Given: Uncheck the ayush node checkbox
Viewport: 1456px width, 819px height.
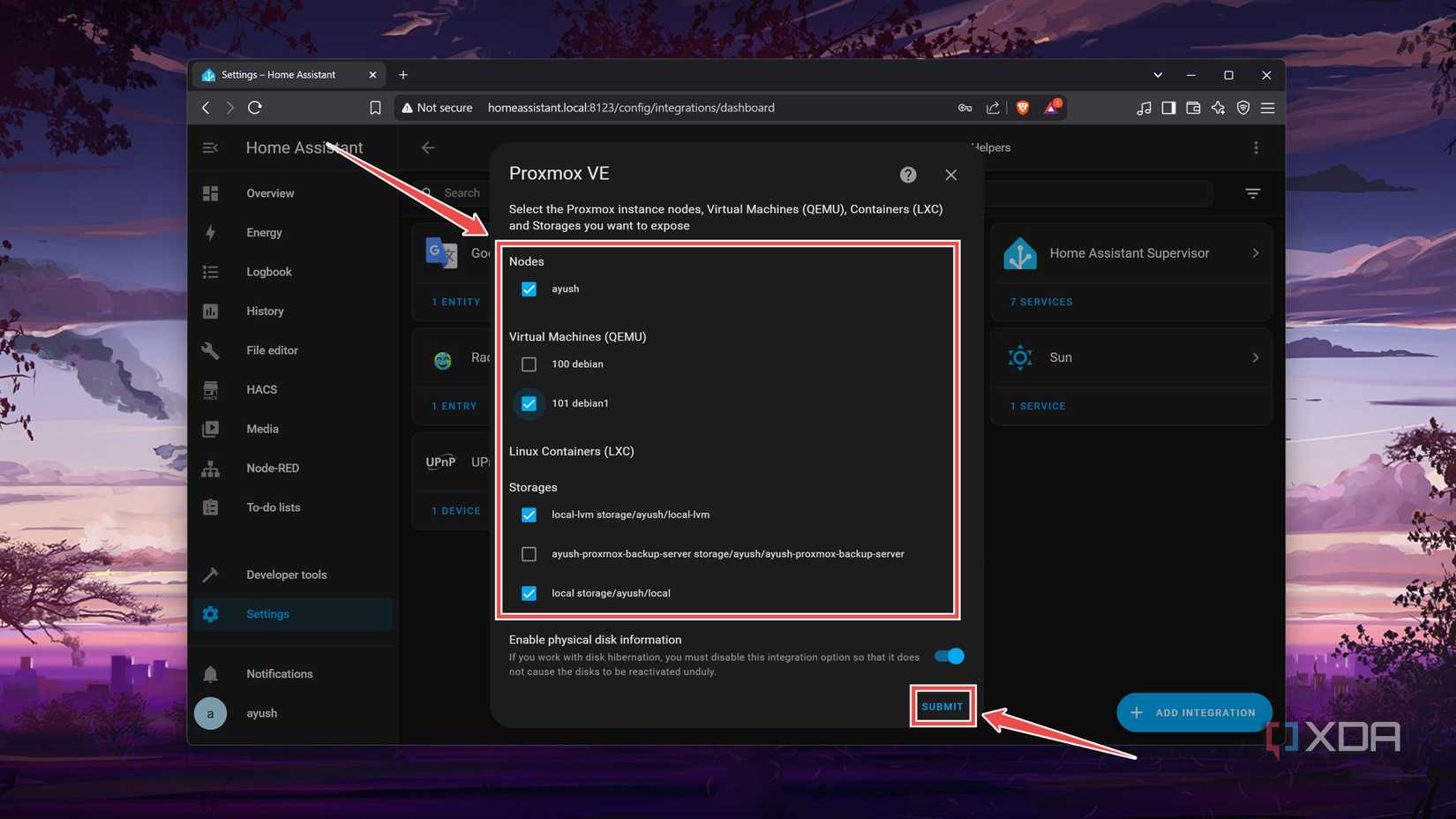Looking at the screenshot, I should (x=529, y=289).
